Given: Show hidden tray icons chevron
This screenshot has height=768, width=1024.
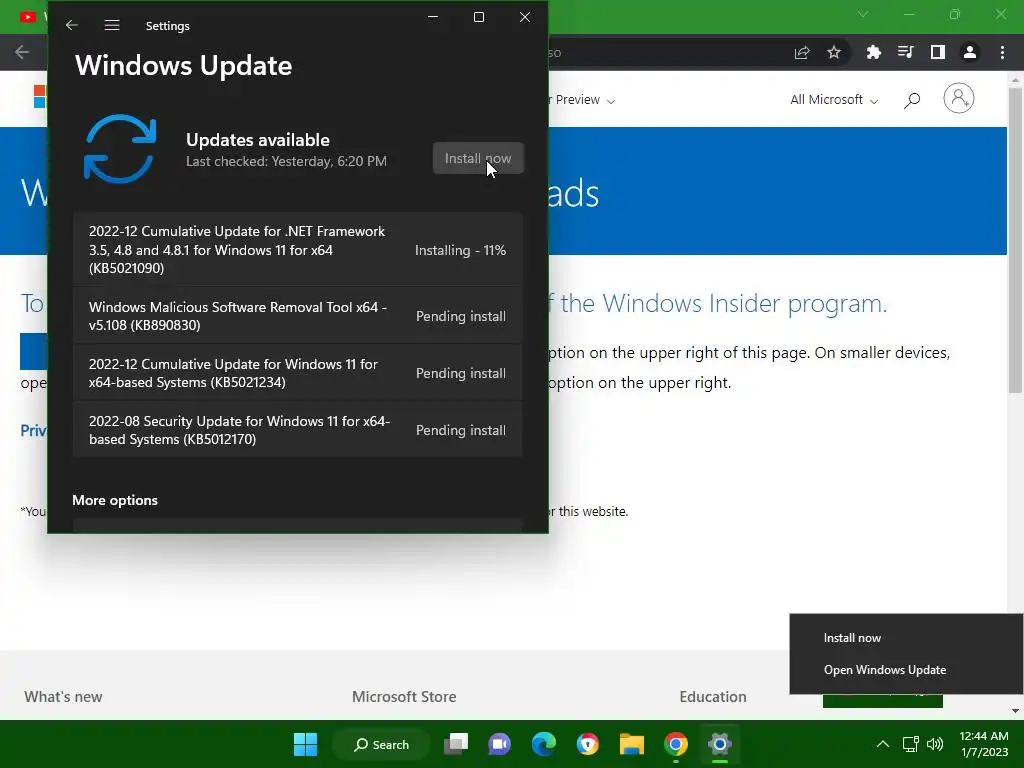Looking at the screenshot, I should tap(882, 744).
